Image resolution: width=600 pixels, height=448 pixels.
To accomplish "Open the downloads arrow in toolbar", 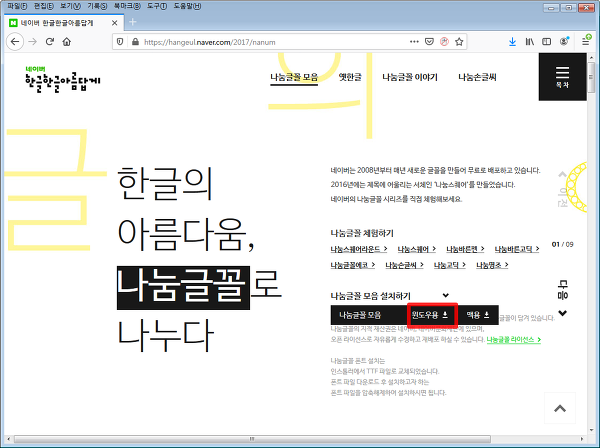I will 512,42.
